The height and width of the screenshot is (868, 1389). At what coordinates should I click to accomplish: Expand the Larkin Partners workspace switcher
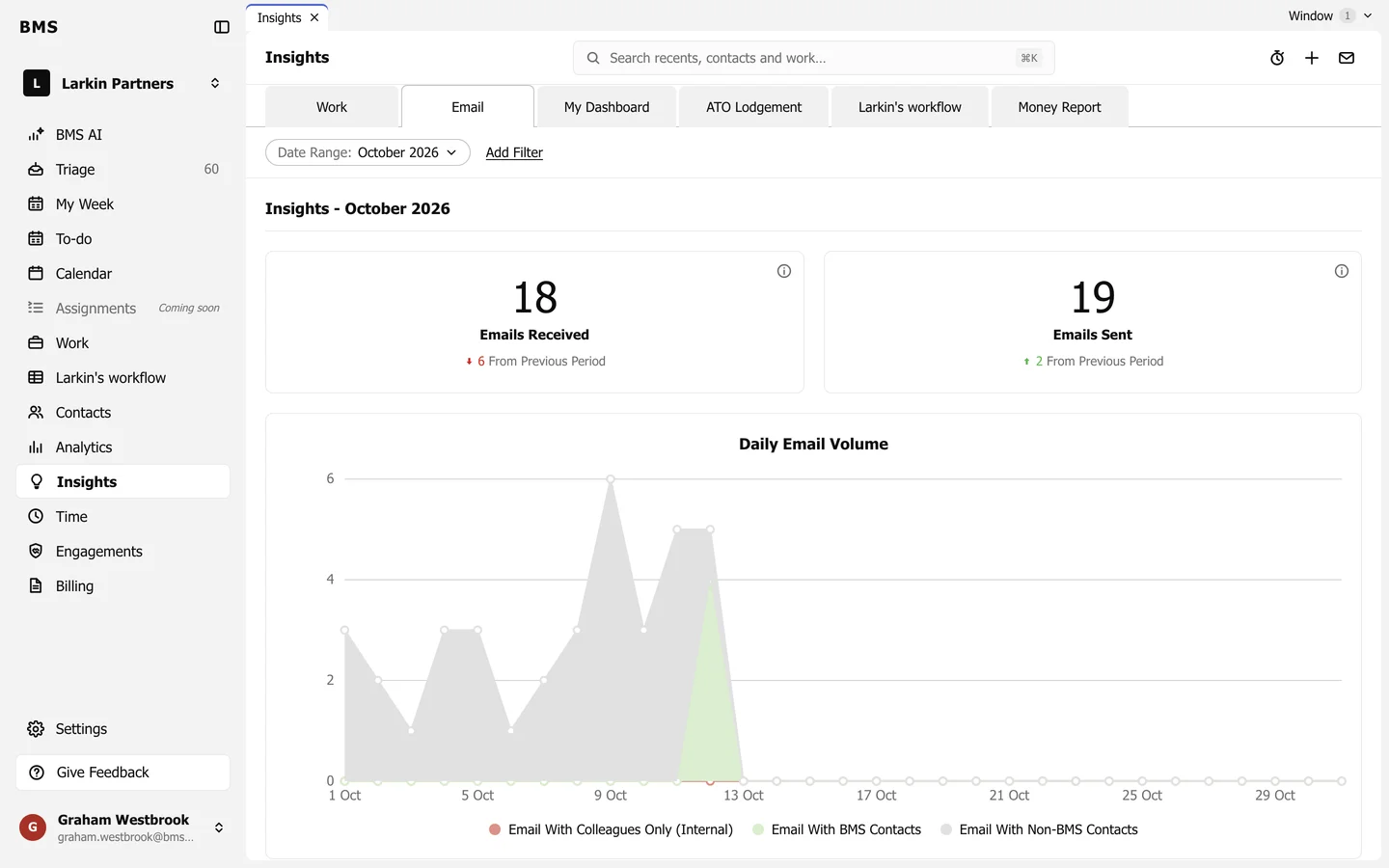tap(123, 84)
